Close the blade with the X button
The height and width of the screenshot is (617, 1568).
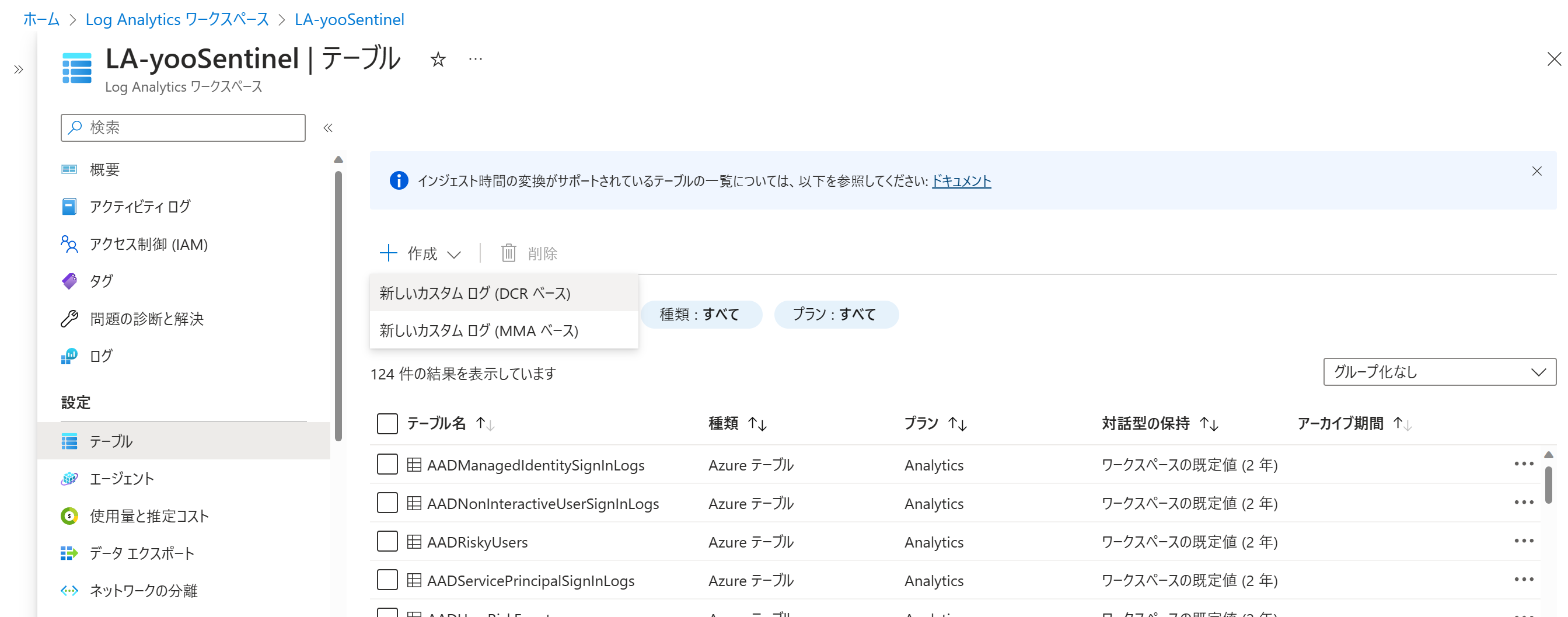click(x=1554, y=59)
